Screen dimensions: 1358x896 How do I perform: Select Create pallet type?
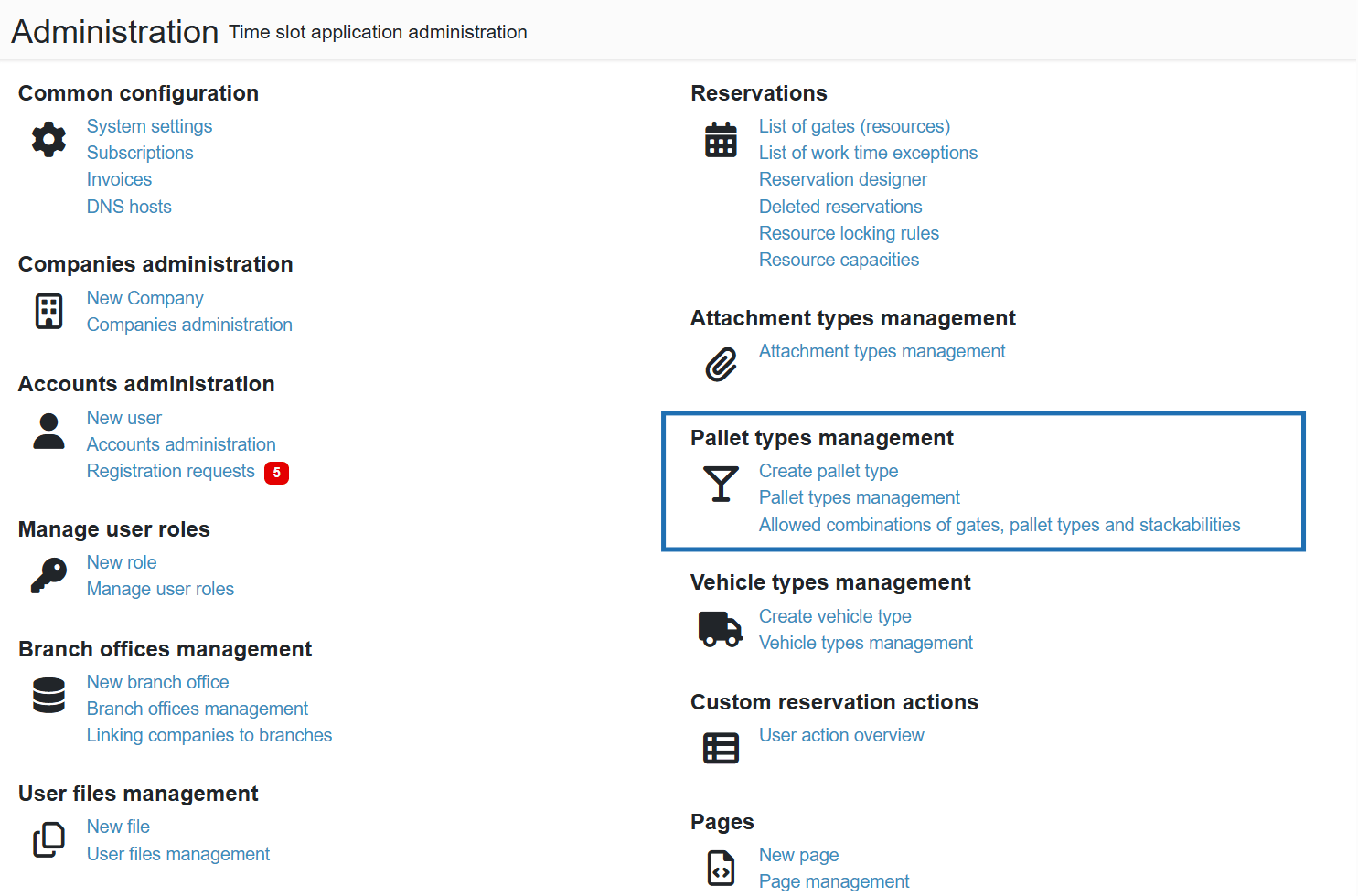[828, 471]
